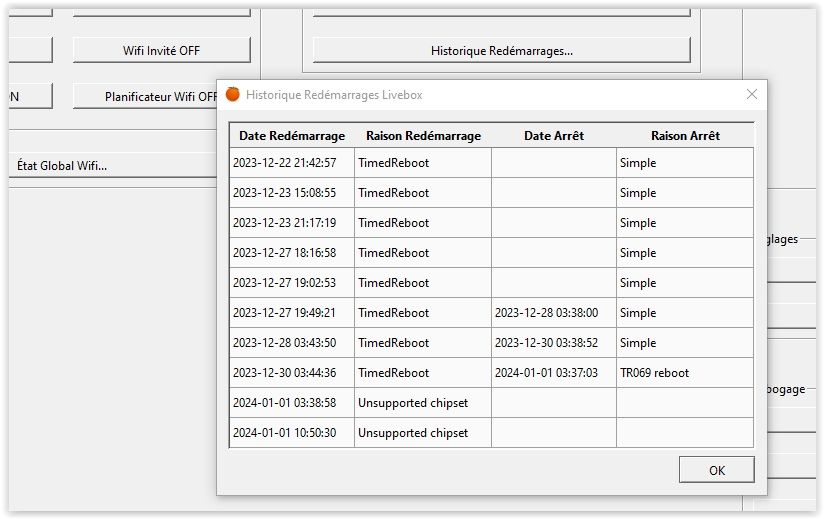Select the 2023-12-22 21:42:57 reboot row
The width and height of the screenshot is (824, 519).
pos(285,163)
